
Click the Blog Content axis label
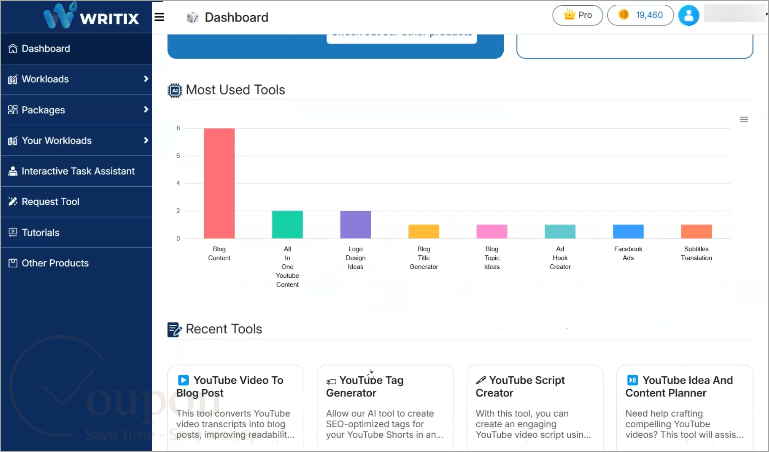point(219,253)
